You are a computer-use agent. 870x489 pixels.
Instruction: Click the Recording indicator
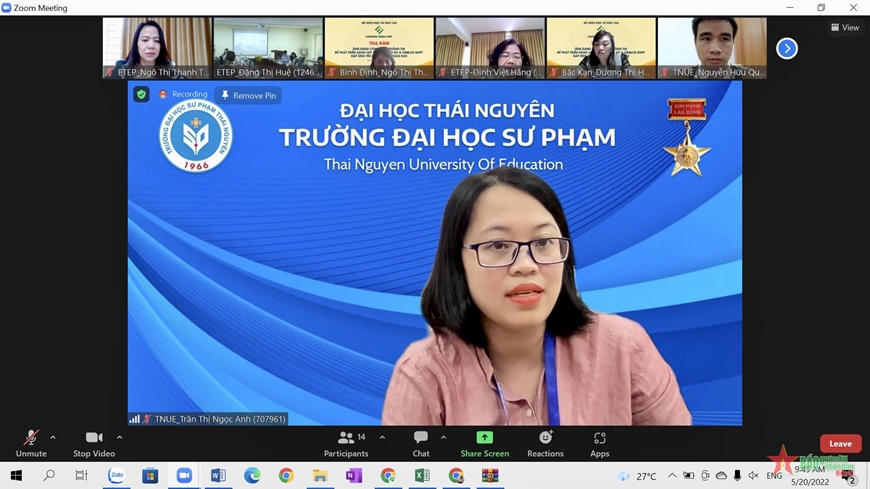click(184, 94)
